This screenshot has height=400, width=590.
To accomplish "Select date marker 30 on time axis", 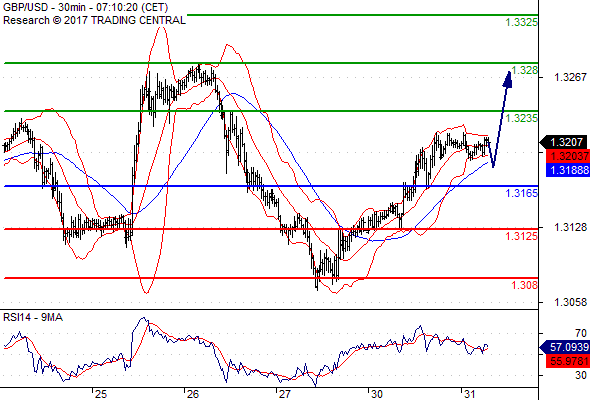I will point(376,394).
